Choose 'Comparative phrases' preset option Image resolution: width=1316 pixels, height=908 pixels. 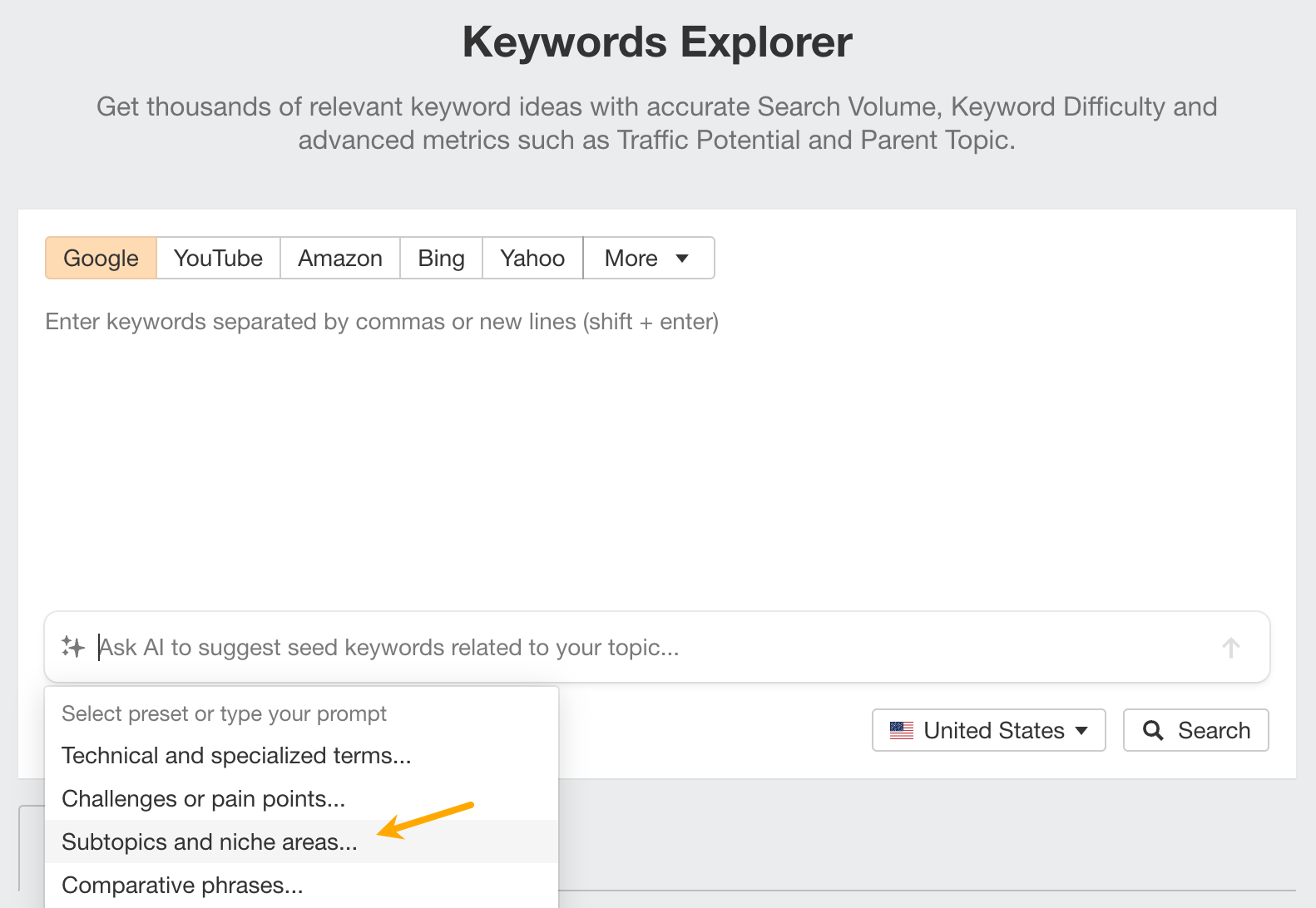[181, 885]
